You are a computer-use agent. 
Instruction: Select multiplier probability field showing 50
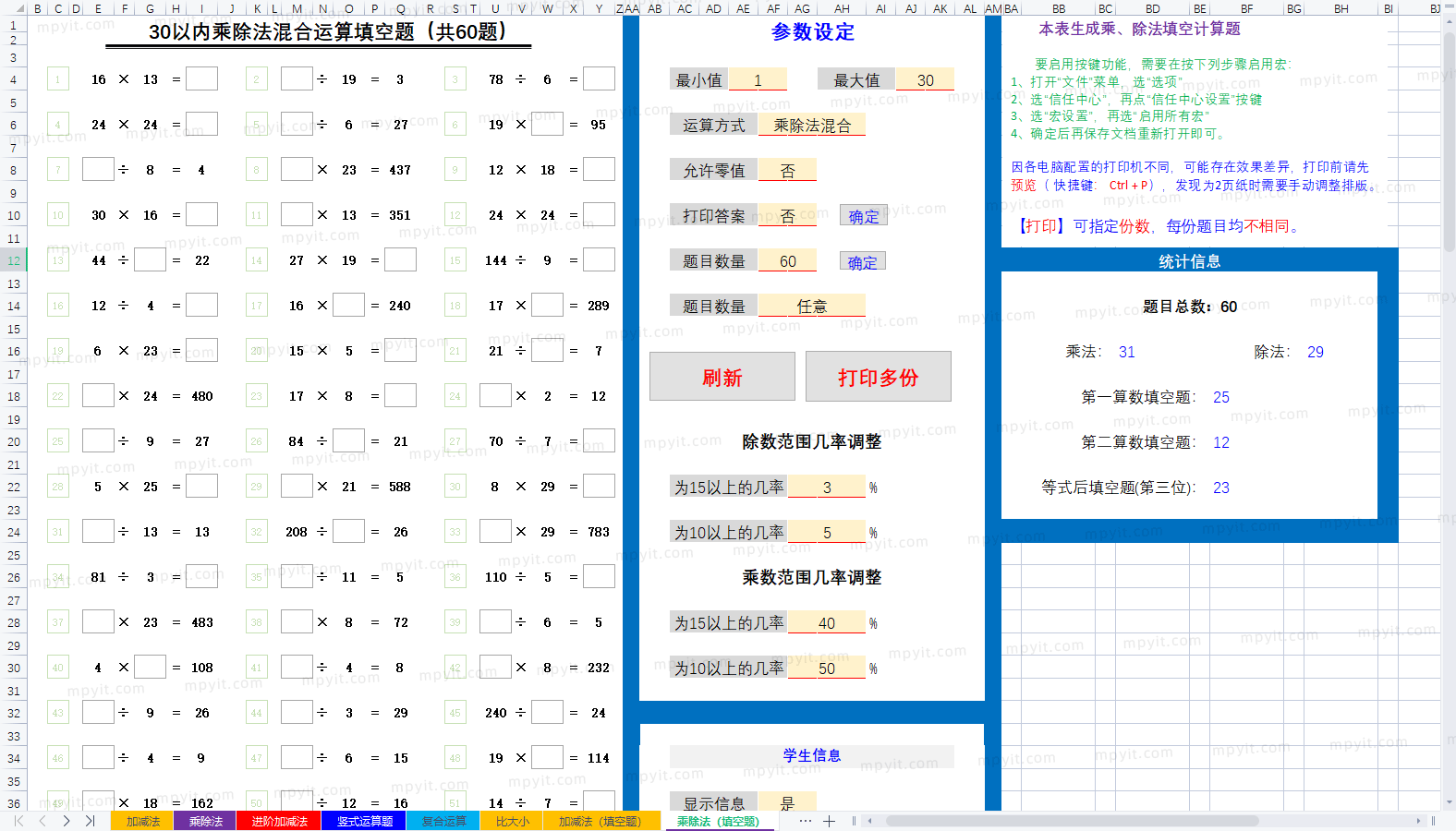point(827,668)
